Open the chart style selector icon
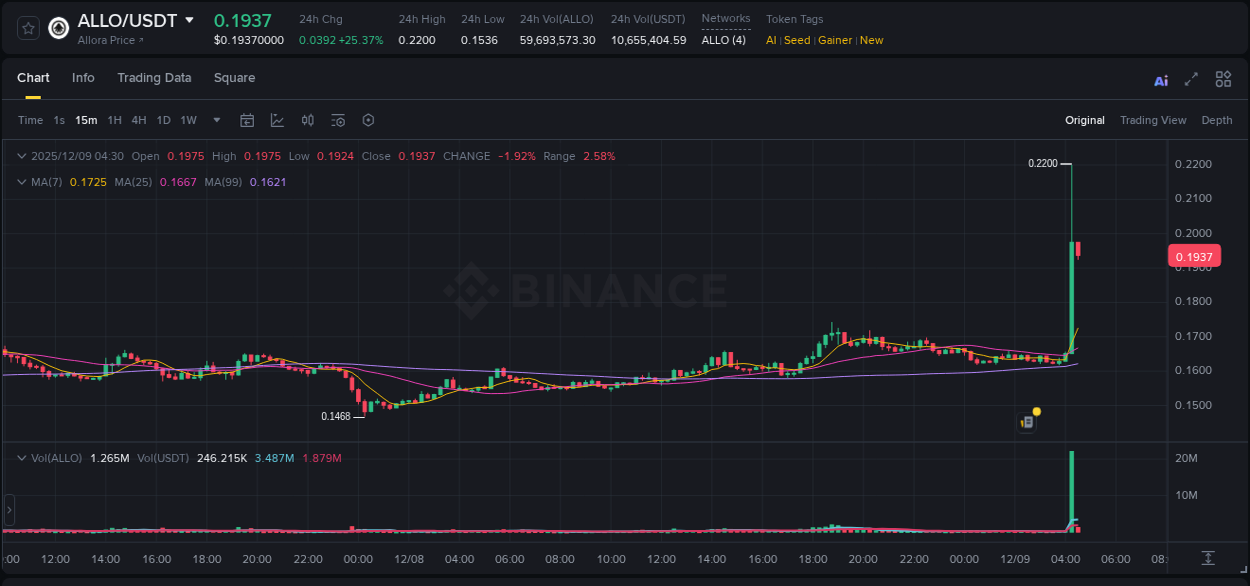1250x586 pixels. [x=277, y=120]
